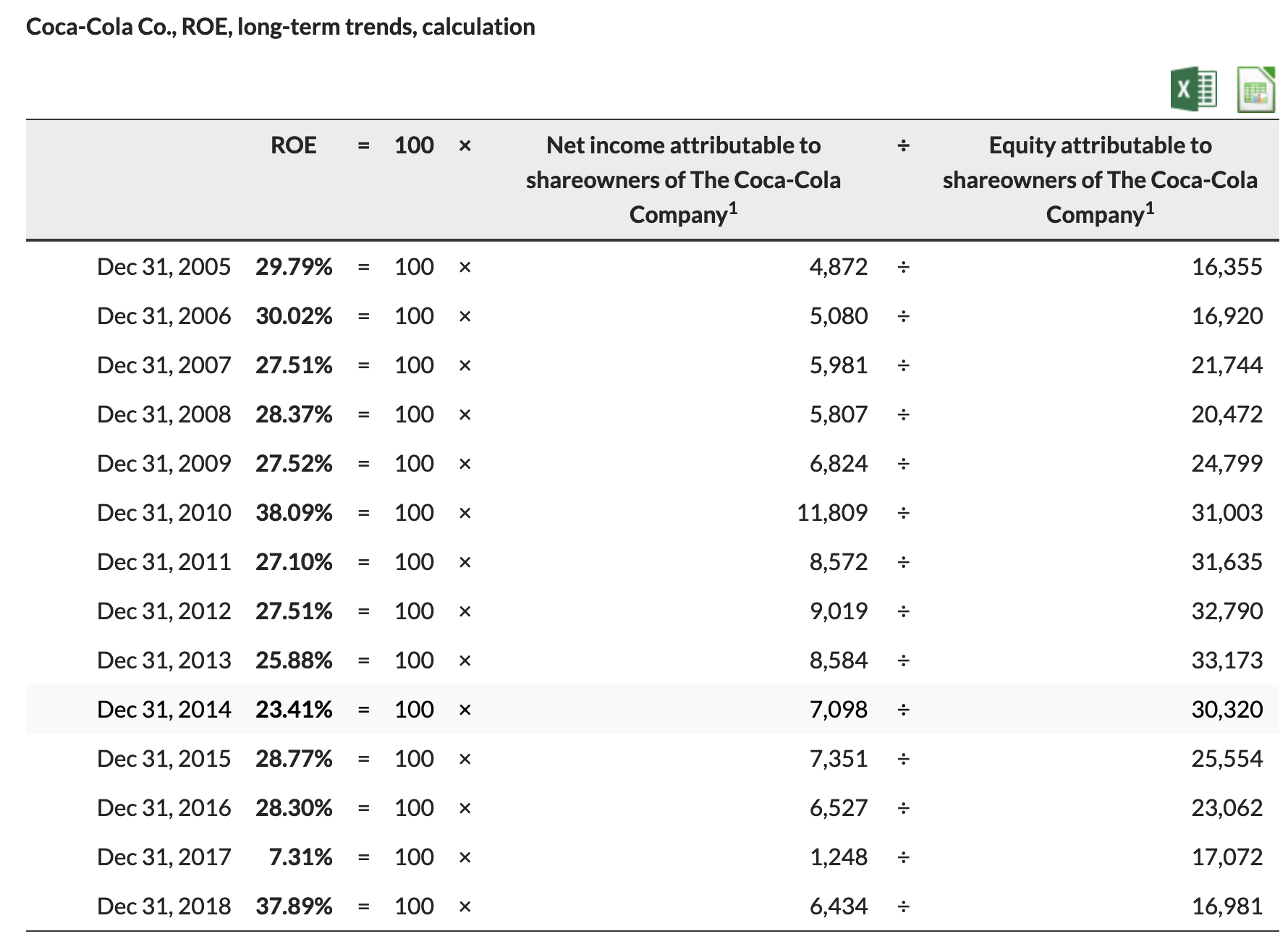The width and height of the screenshot is (1288, 939).
Task: Click net income value 11,809
Action: [x=832, y=513]
